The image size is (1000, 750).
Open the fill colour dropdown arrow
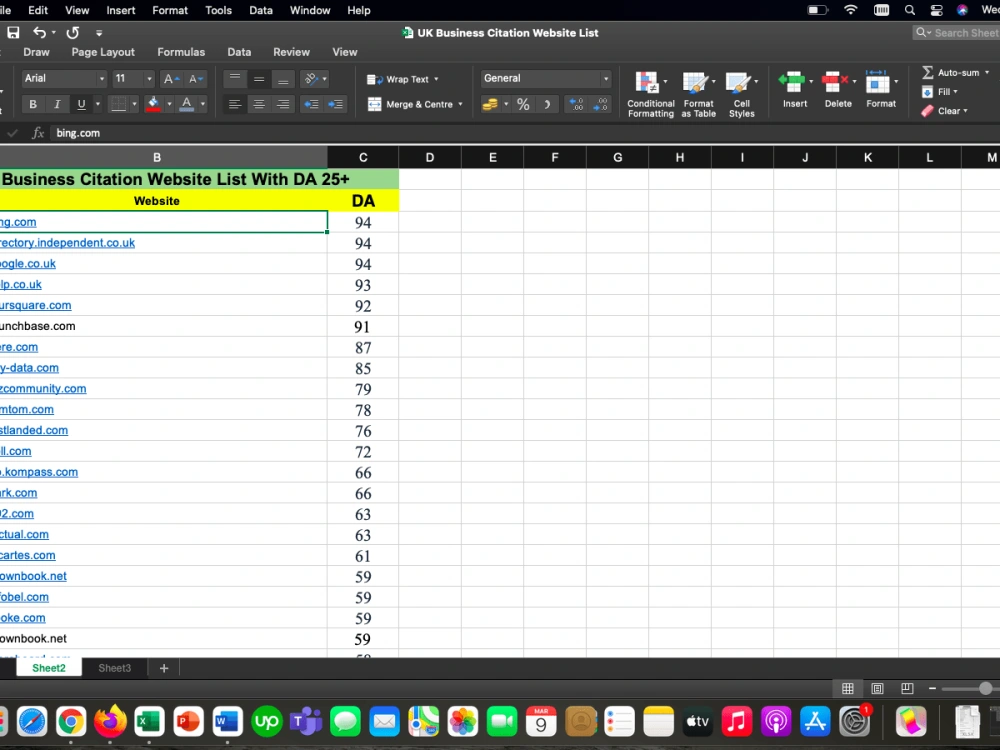[x=169, y=104]
